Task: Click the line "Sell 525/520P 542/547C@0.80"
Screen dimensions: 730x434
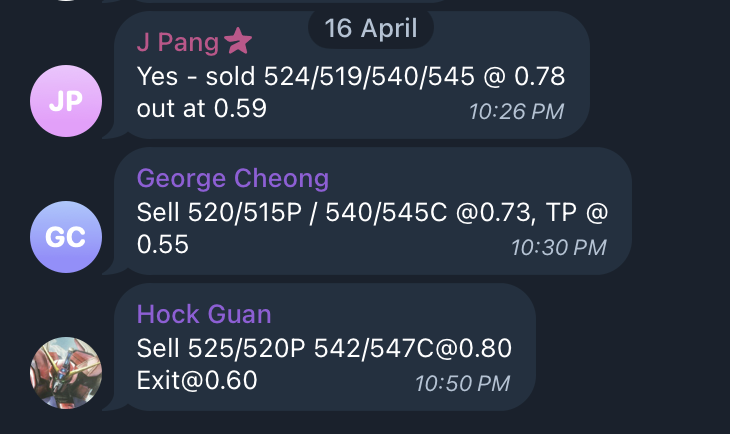Action: coord(324,348)
